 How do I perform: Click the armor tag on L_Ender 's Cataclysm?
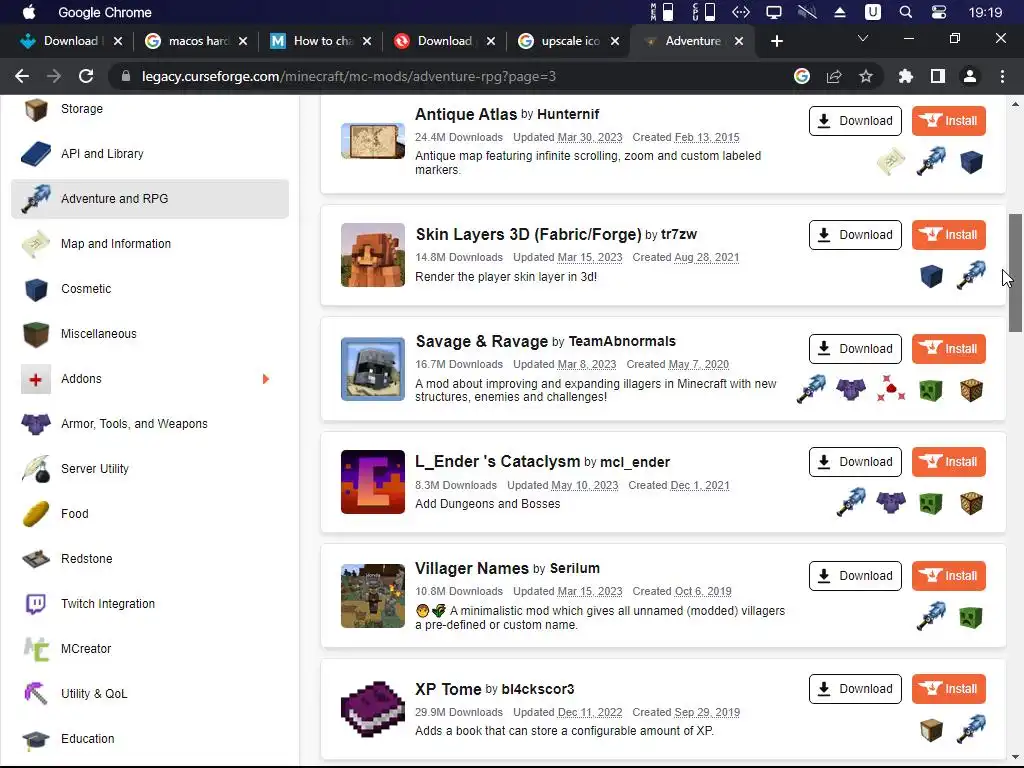(x=891, y=503)
